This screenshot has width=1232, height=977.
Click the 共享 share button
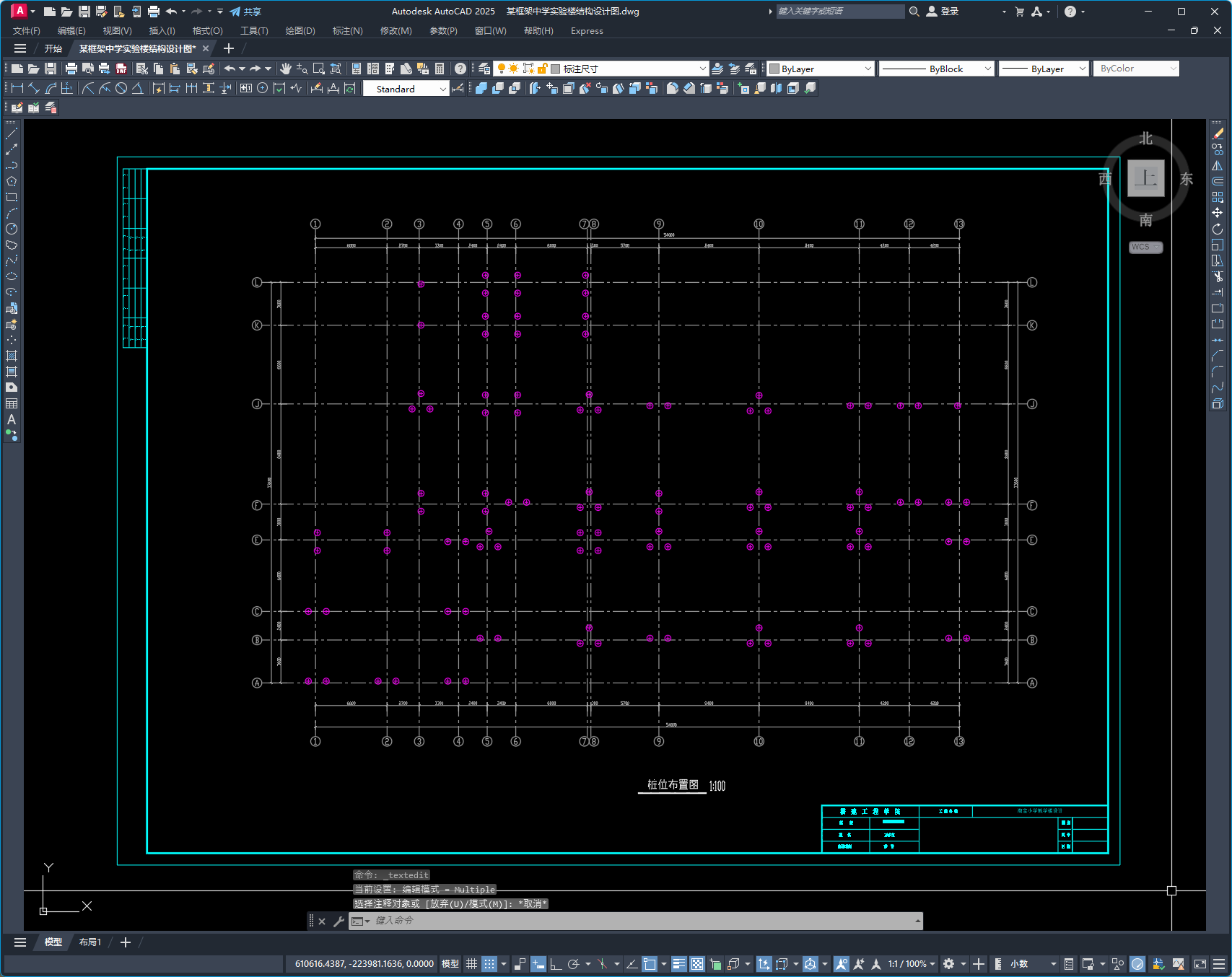coord(245,12)
